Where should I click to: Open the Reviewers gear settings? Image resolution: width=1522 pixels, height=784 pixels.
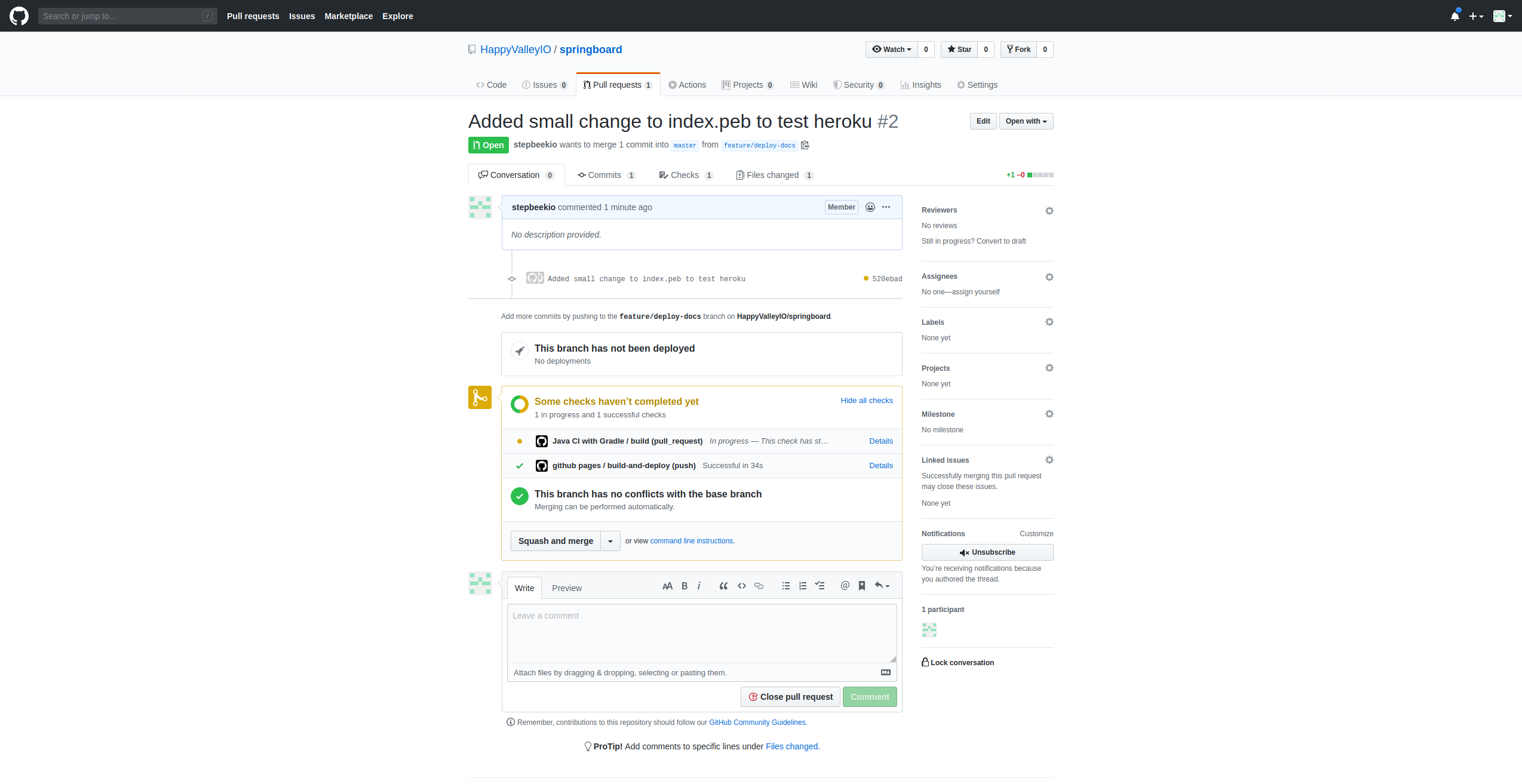1050,211
